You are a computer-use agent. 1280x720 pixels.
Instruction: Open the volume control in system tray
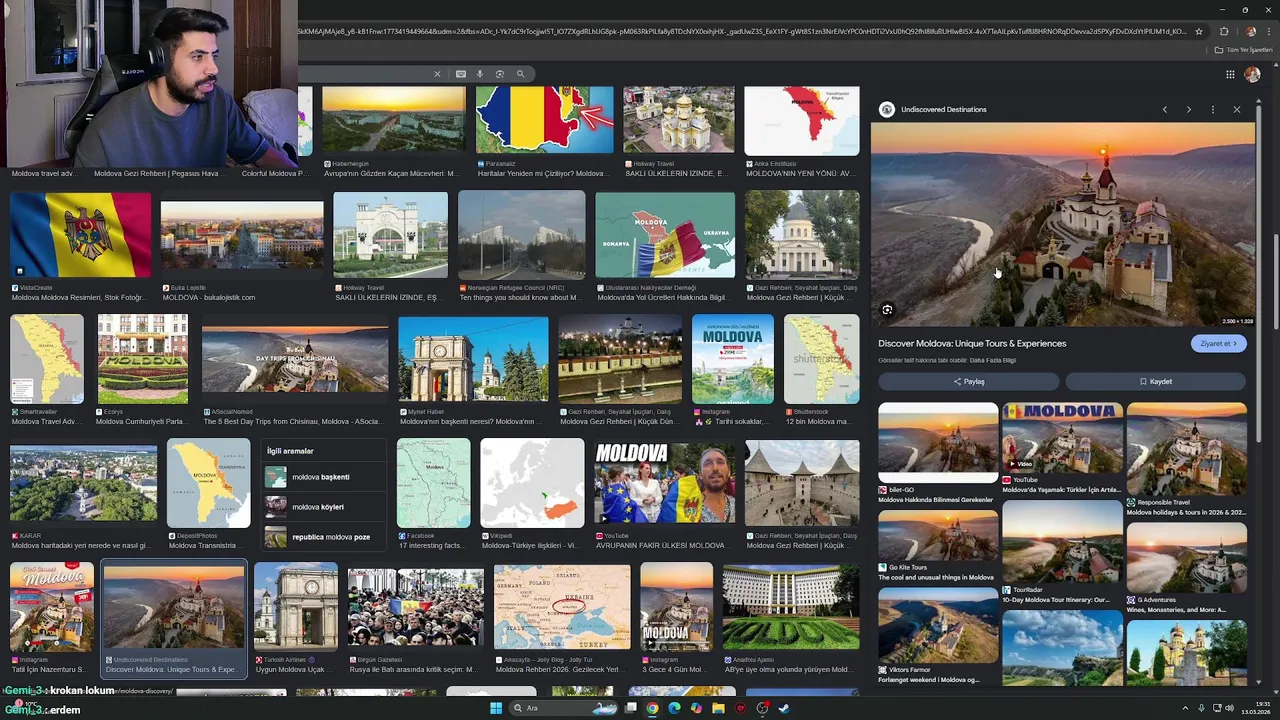1229,708
